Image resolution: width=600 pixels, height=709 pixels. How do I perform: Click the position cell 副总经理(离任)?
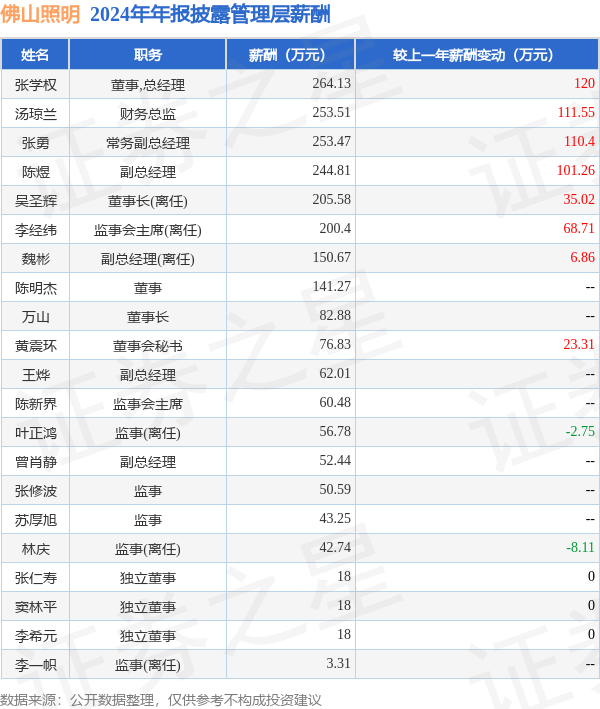pyautogui.click(x=147, y=259)
